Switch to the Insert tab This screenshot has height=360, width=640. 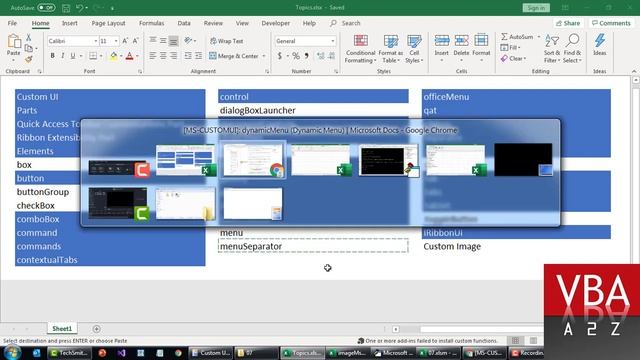click(x=70, y=23)
